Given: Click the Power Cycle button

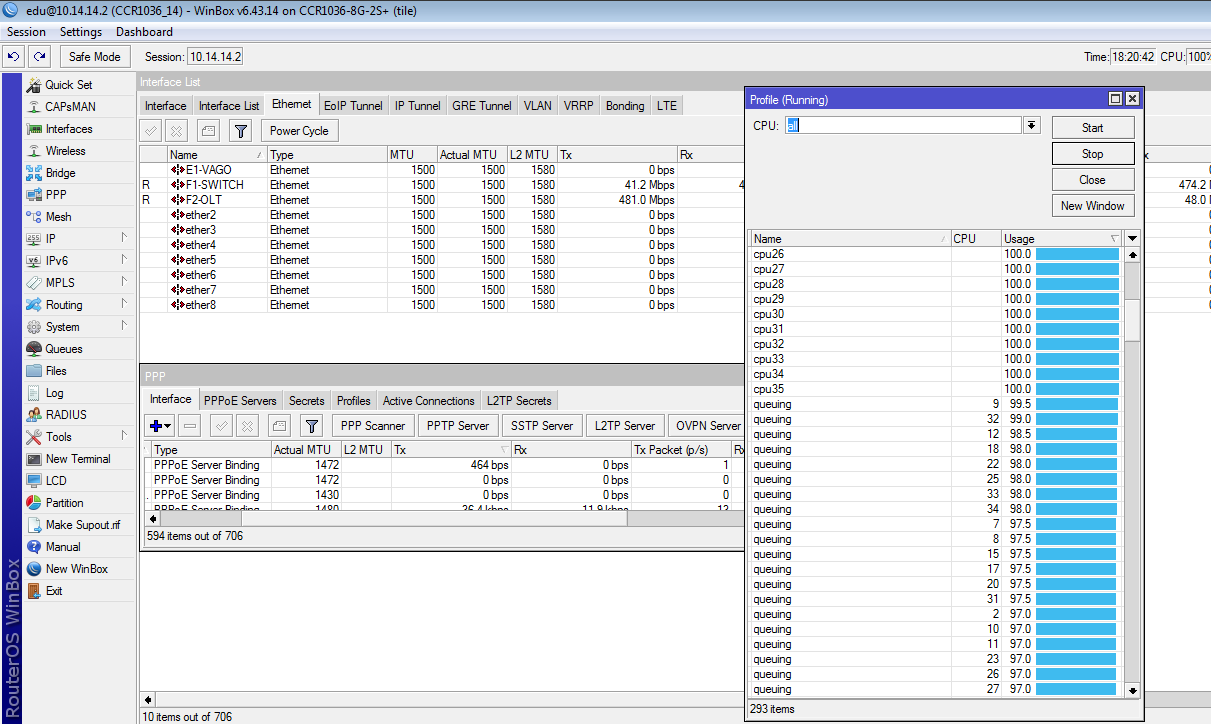Looking at the screenshot, I should [x=299, y=130].
